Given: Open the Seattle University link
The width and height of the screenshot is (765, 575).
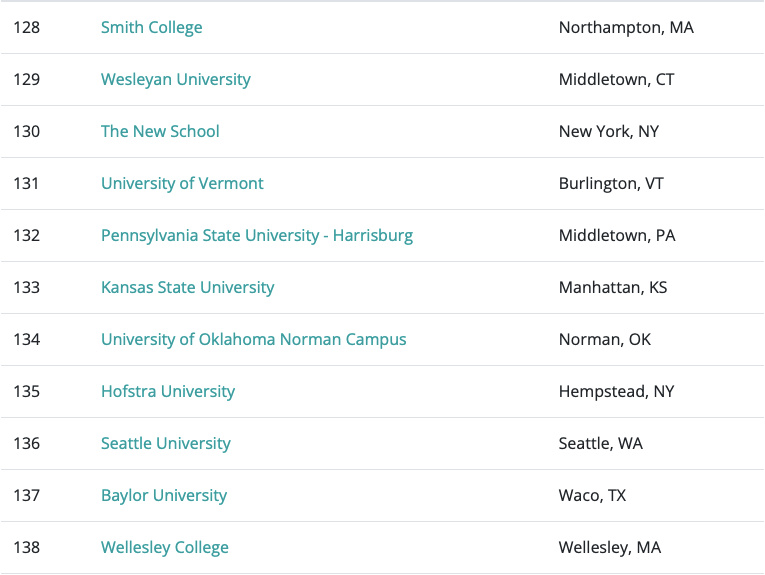Looking at the screenshot, I should (165, 444).
